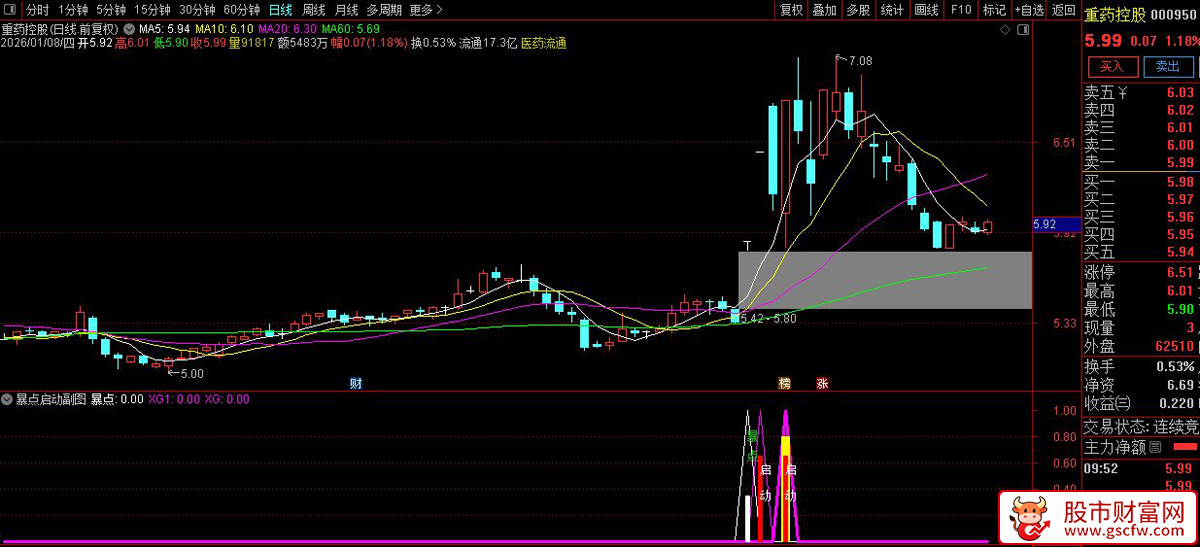
Task: Open the 暴点启动副图 indicator dropdown
Action: coord(8,399)
